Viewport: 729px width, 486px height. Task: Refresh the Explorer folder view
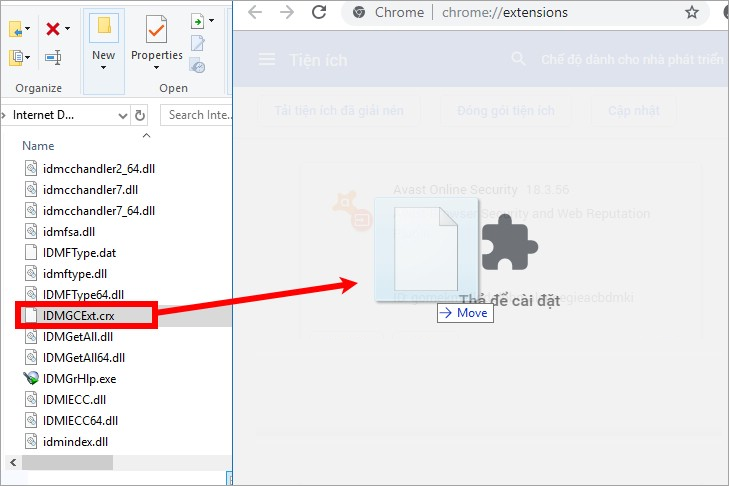coord(139,115)
